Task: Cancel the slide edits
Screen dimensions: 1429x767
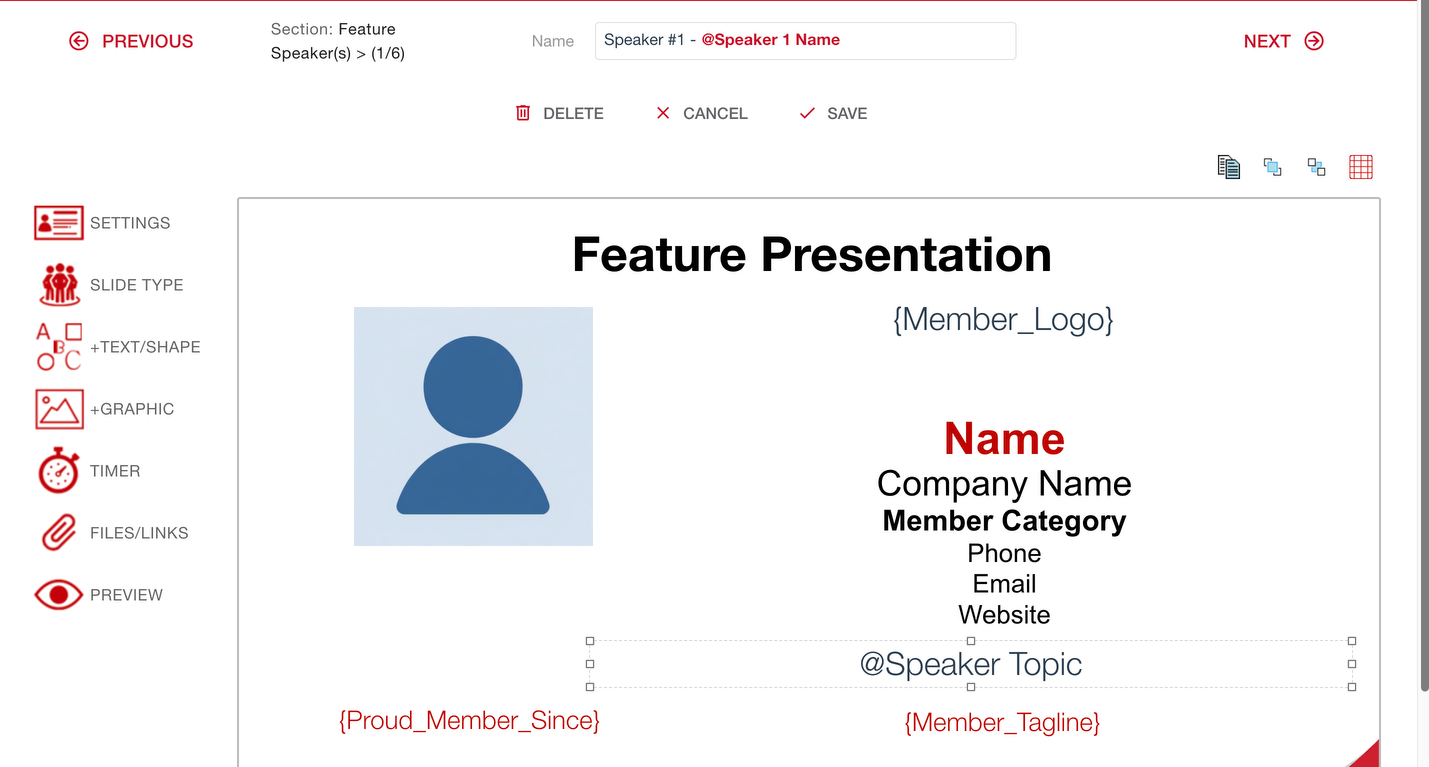Action: coord(701,114)
